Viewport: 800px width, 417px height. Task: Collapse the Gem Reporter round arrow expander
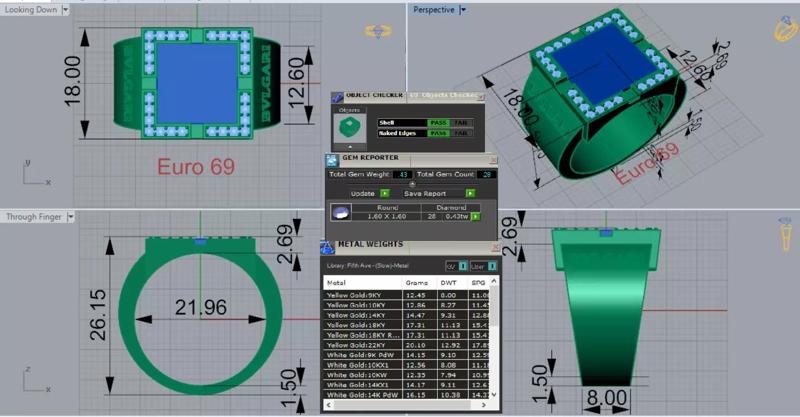tap(412, 184)
